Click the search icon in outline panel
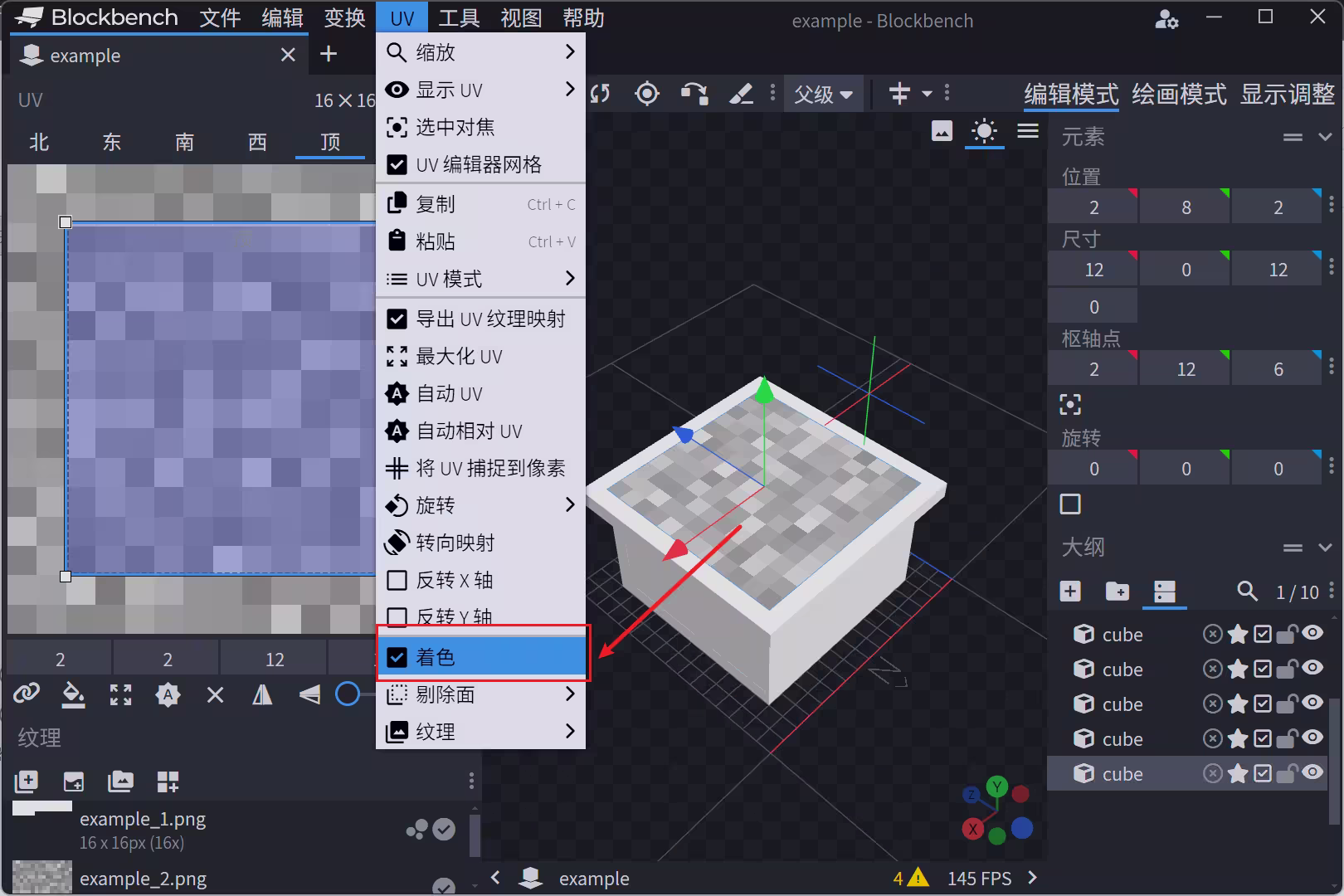Viewport: 1344px width, 896px height. pyautogui.click(x=1246, y=592)
